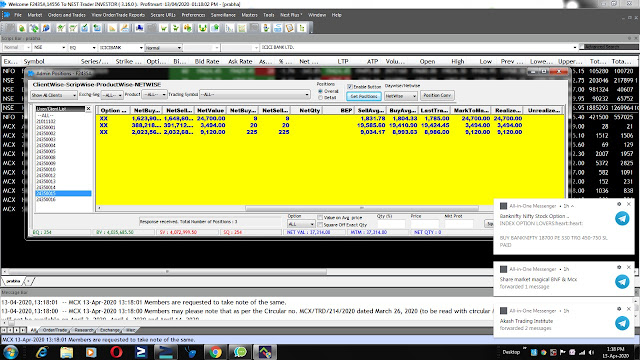Click the pencil edit toolbar icon
Screen dimensions: 640x360
[x=125, y=28]
